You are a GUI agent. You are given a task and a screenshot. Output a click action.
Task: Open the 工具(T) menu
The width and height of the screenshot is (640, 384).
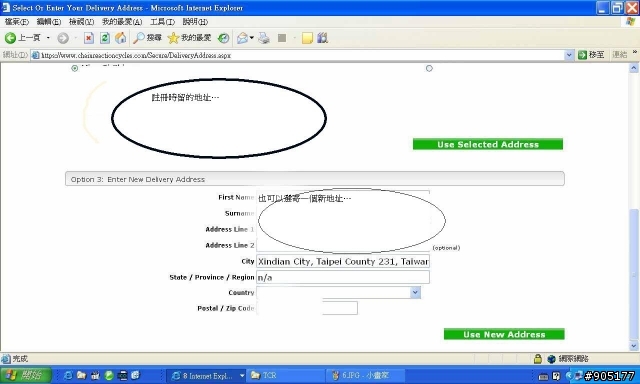pos(162,22)
